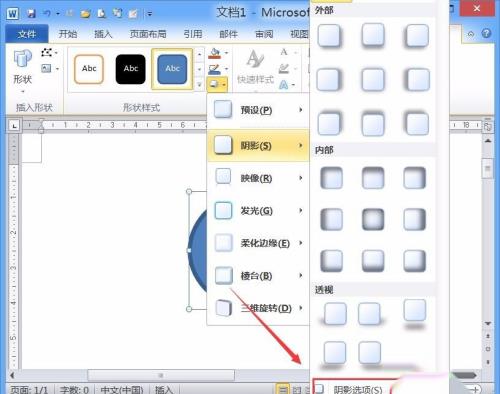Image resolution: width=500 pixels, height=394 pixels.
Task: Click the Undo icon in the title bar
Action: [47, 14]
